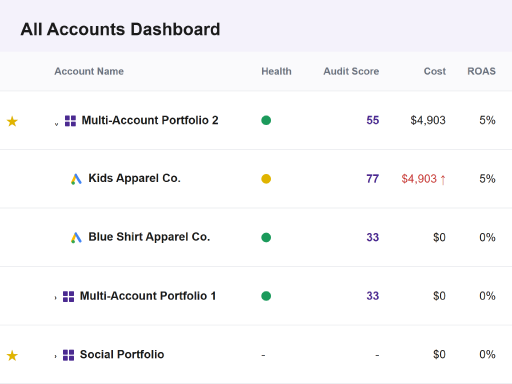Open the Blue Shirt Apparel Co. account
512x384 pixels.
[149, 237]
